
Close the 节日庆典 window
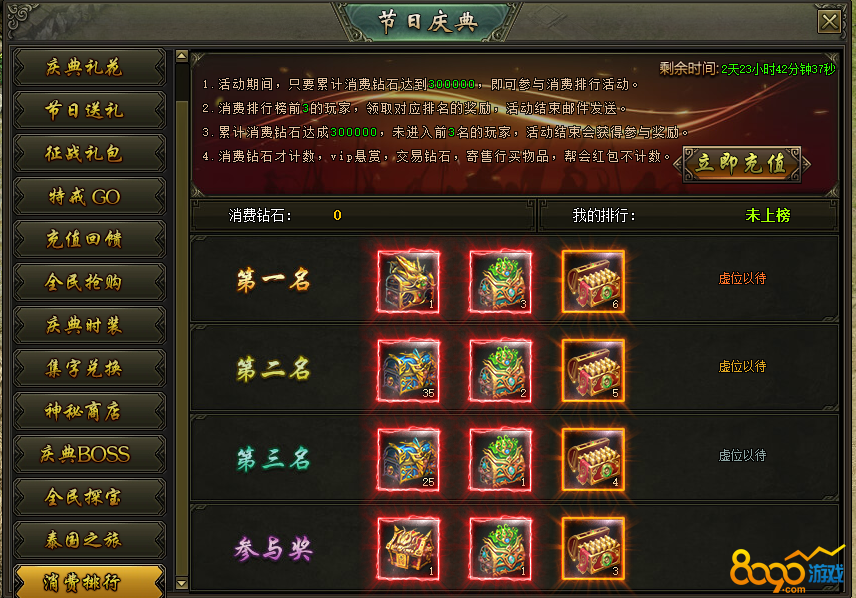[829, 22]
